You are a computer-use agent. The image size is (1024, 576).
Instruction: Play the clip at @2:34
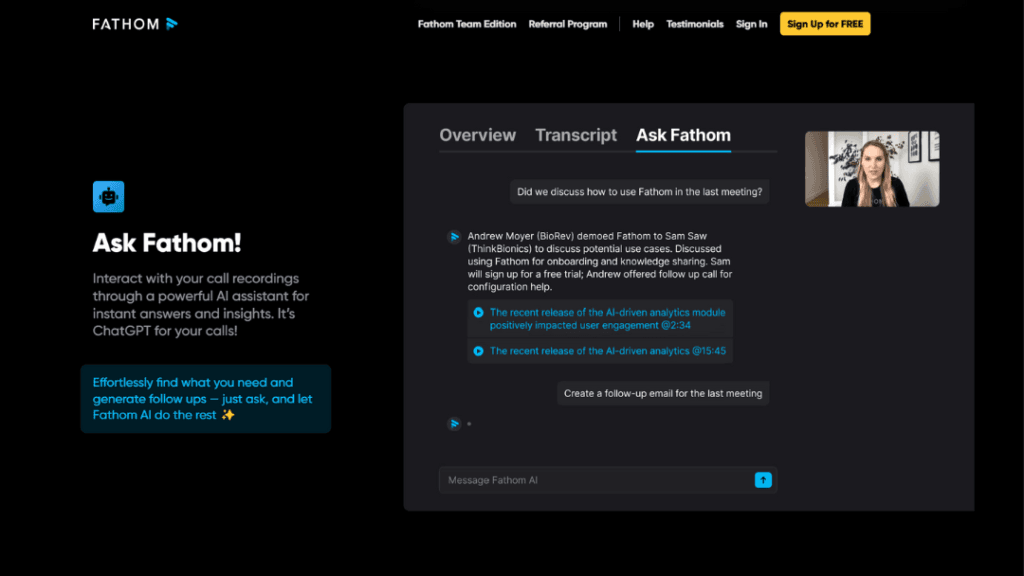[x=478, y=313]
